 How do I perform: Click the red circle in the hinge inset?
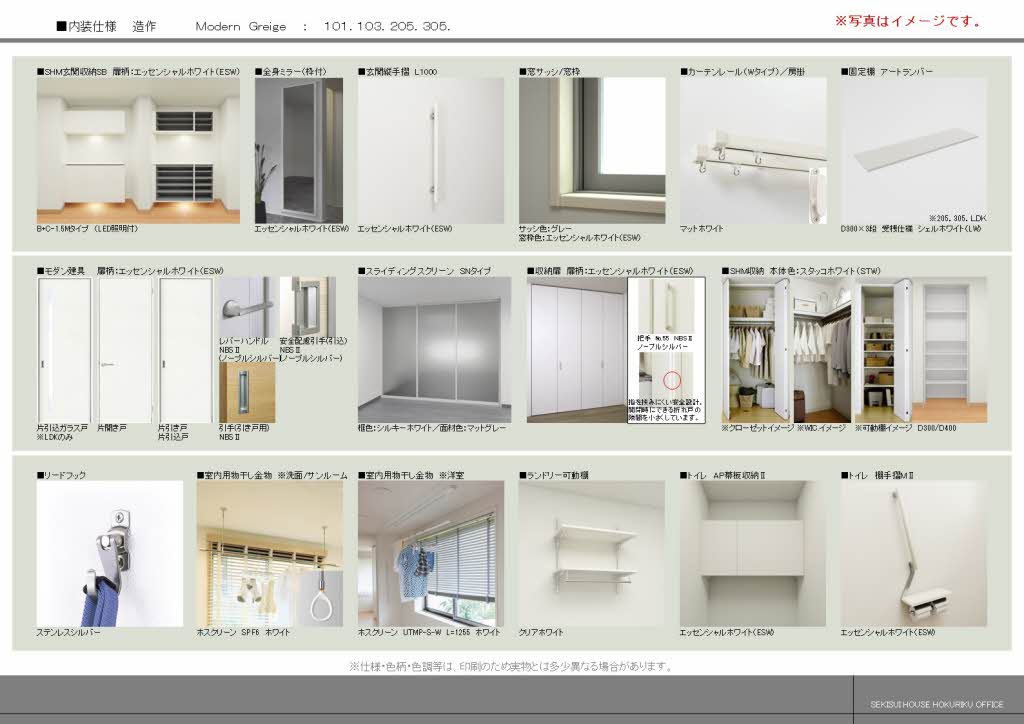pyautogui.click(x=671, y=380)
